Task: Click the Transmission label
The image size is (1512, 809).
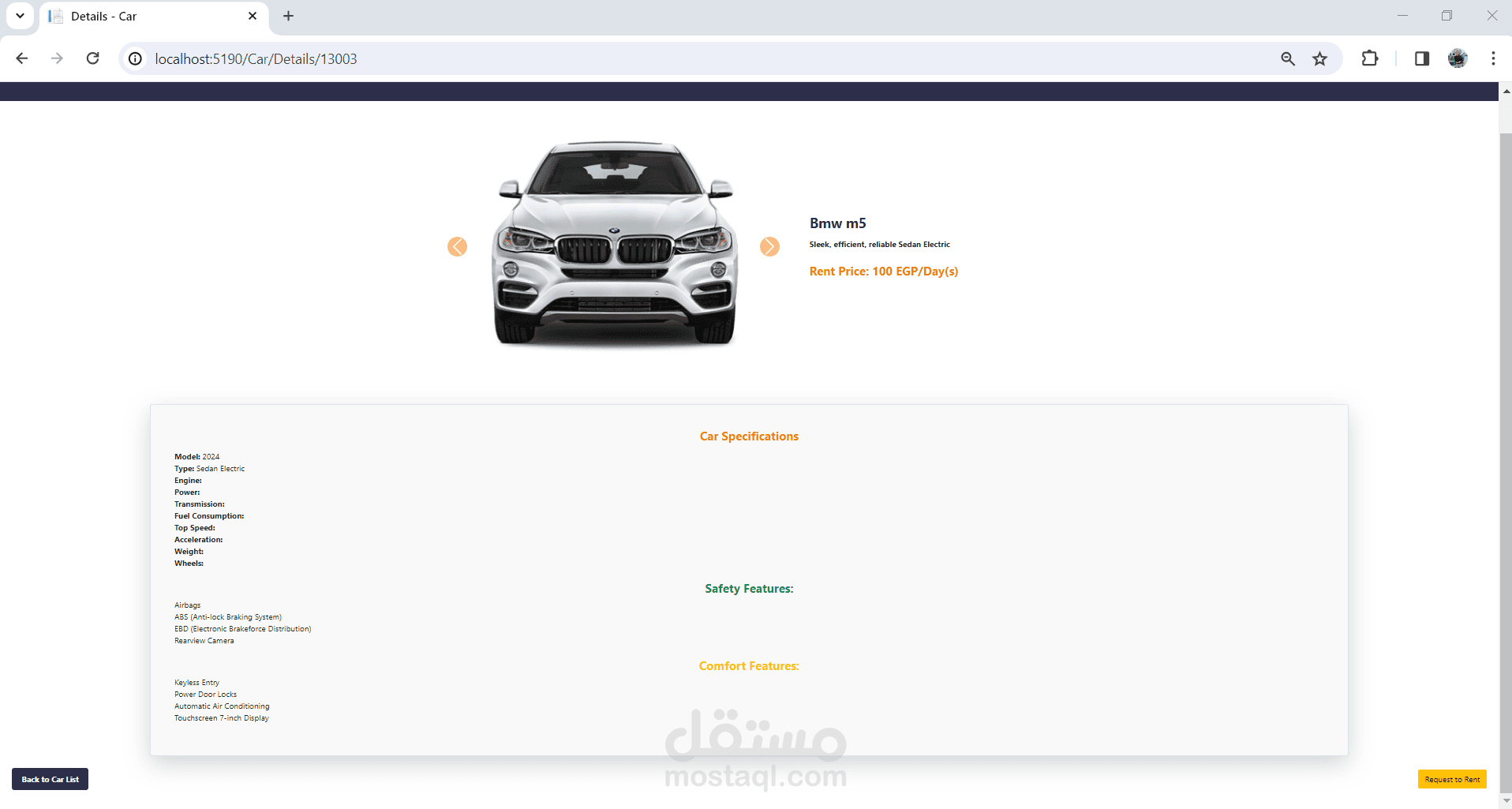Action: click(x=200, y=504)
